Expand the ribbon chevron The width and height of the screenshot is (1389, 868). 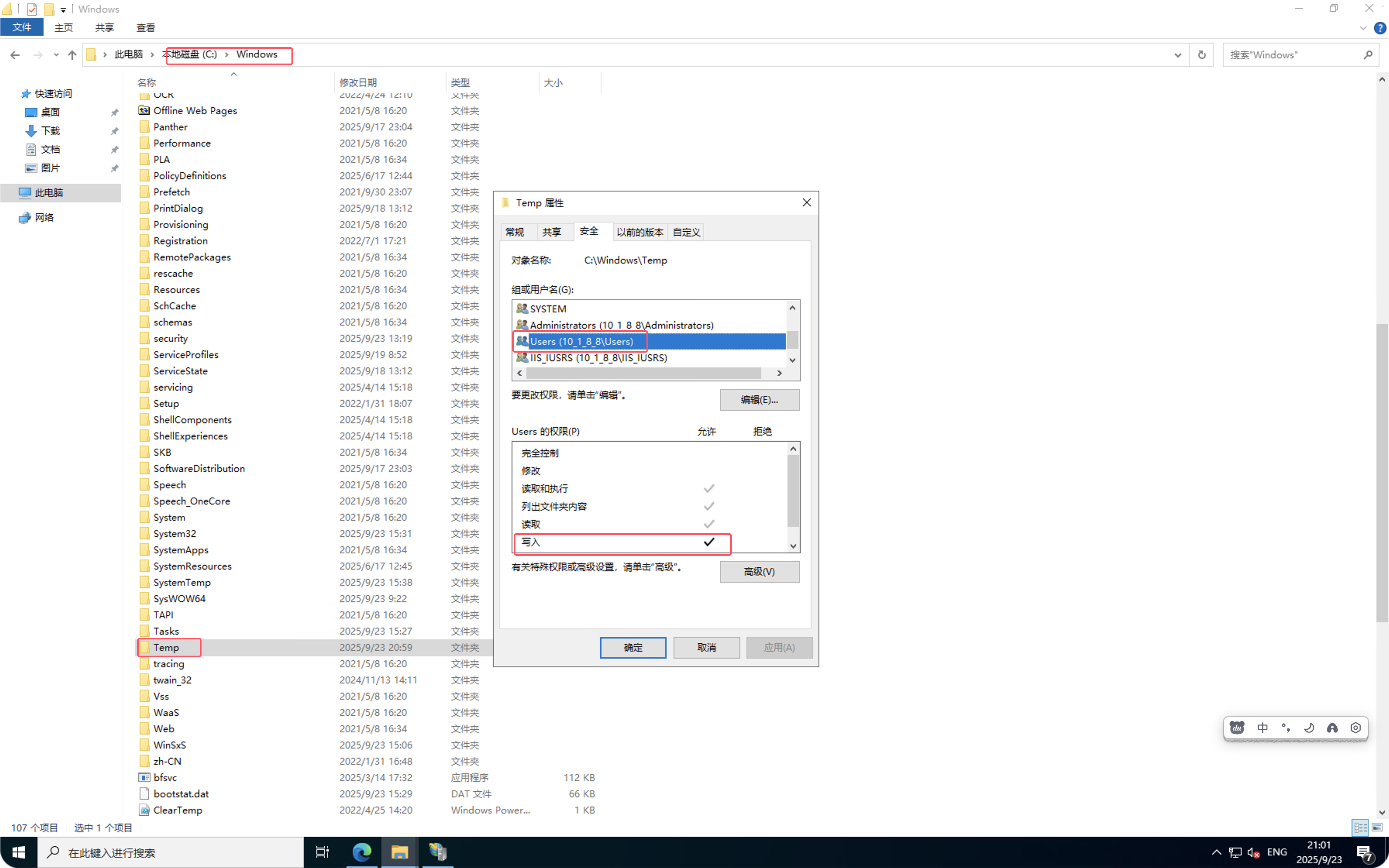pos(1363,28)
